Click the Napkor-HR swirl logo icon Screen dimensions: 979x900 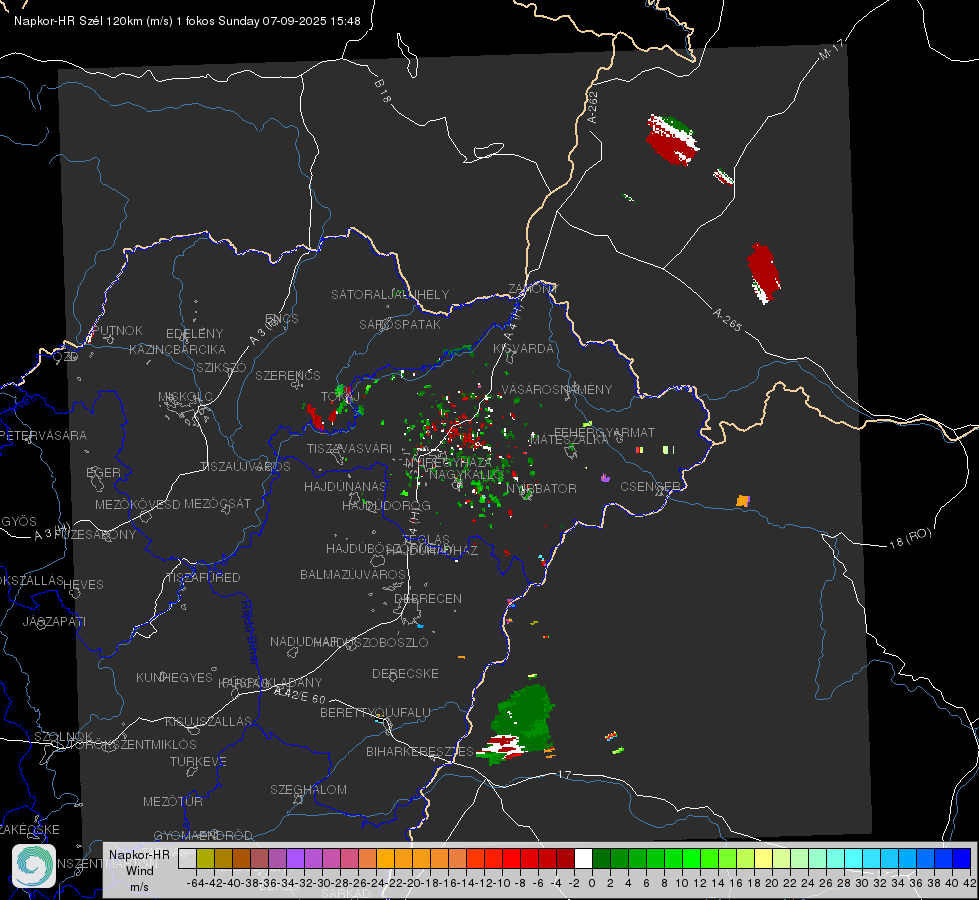tap(34, 866)
